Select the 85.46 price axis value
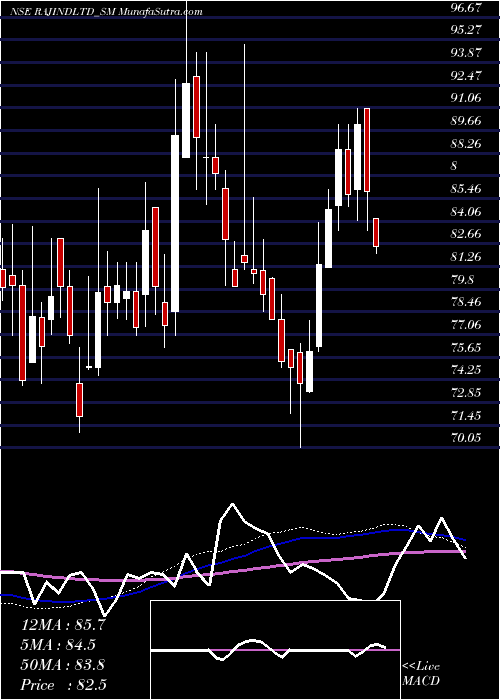Screen dimensions: 500x700 pos(467,188)
